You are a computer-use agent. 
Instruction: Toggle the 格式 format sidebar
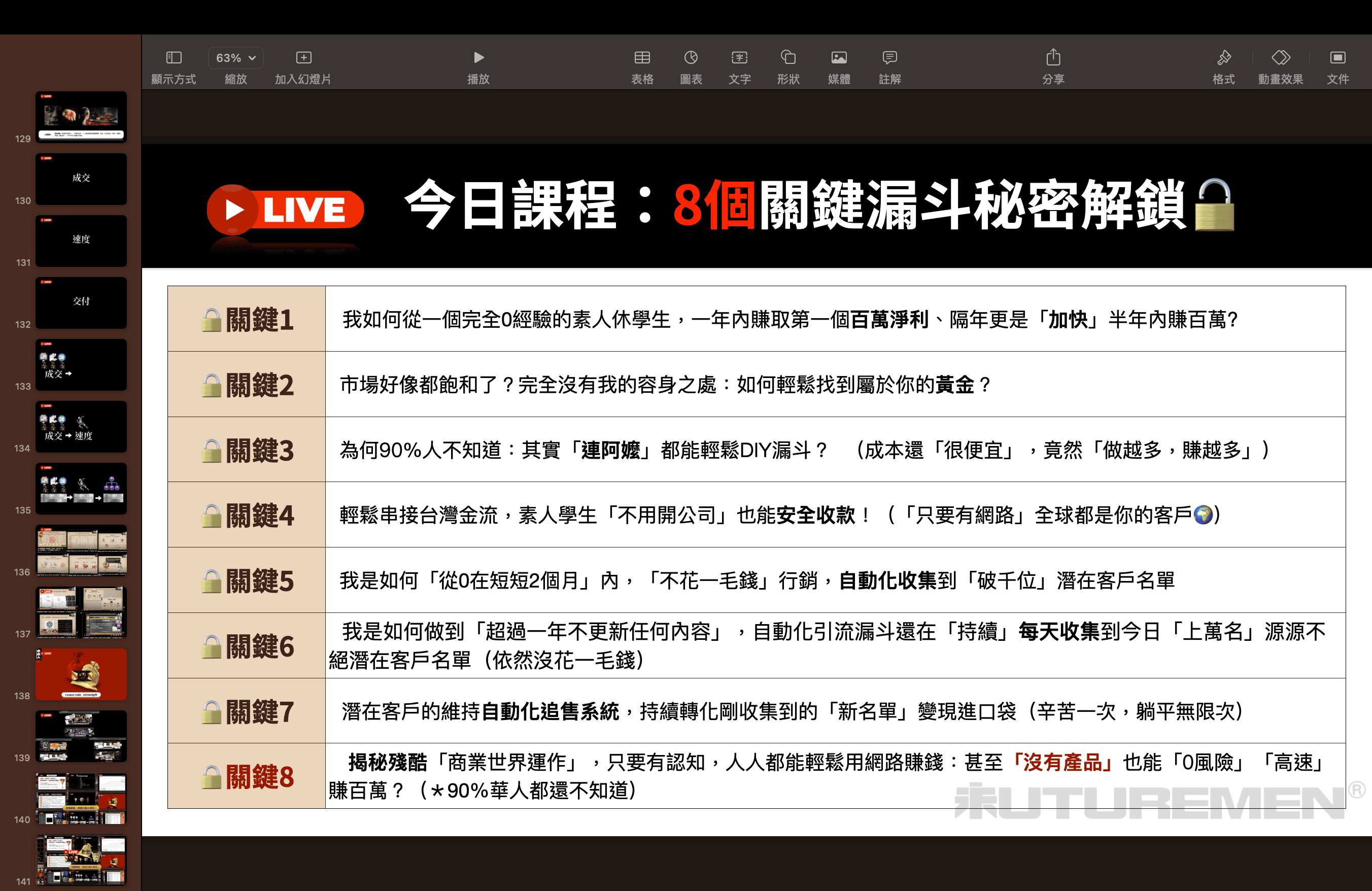1223,58
